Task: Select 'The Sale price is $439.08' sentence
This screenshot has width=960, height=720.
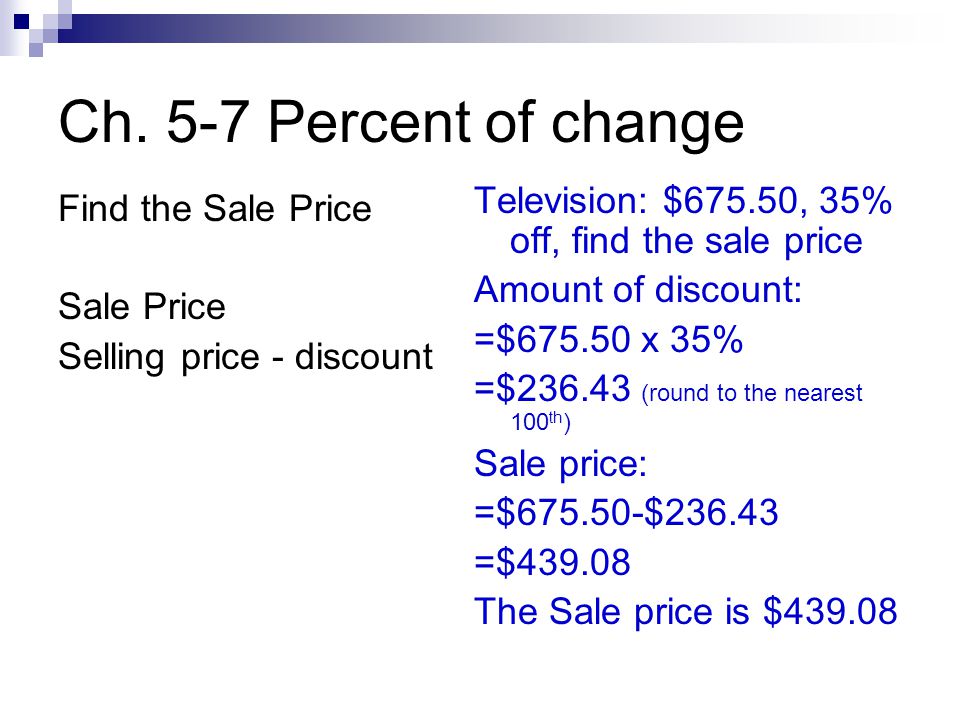Action: 686,611
